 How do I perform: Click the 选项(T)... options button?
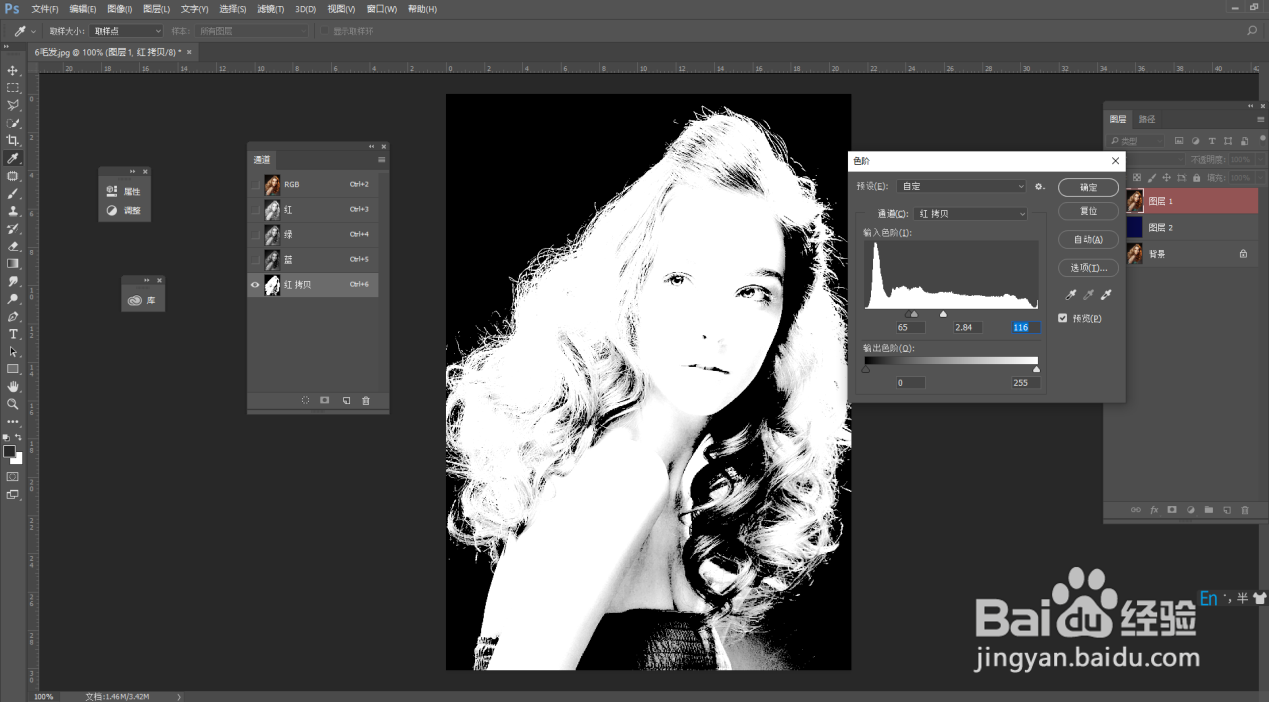point(1089,268)
